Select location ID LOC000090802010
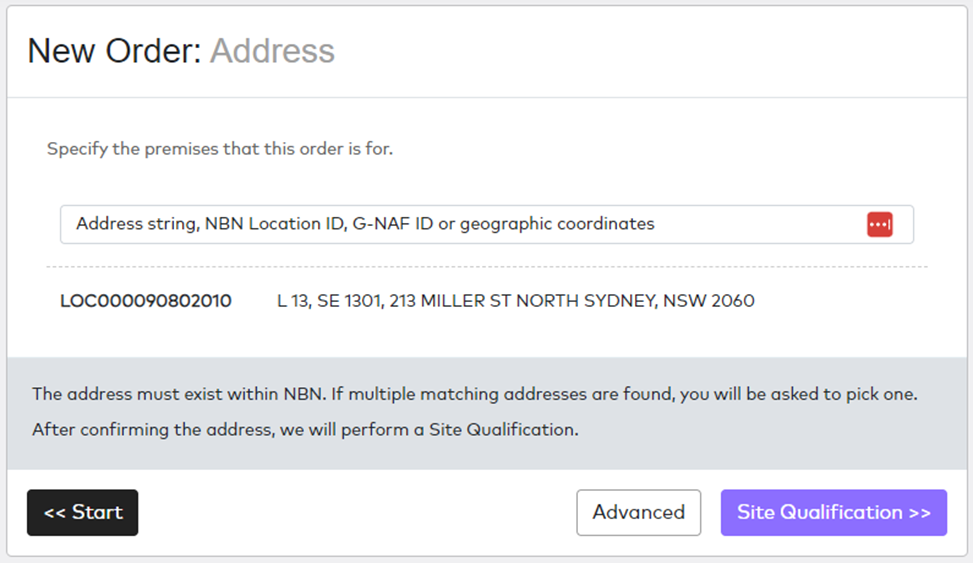This screenshot has height=563, width=973. point(146,301)
